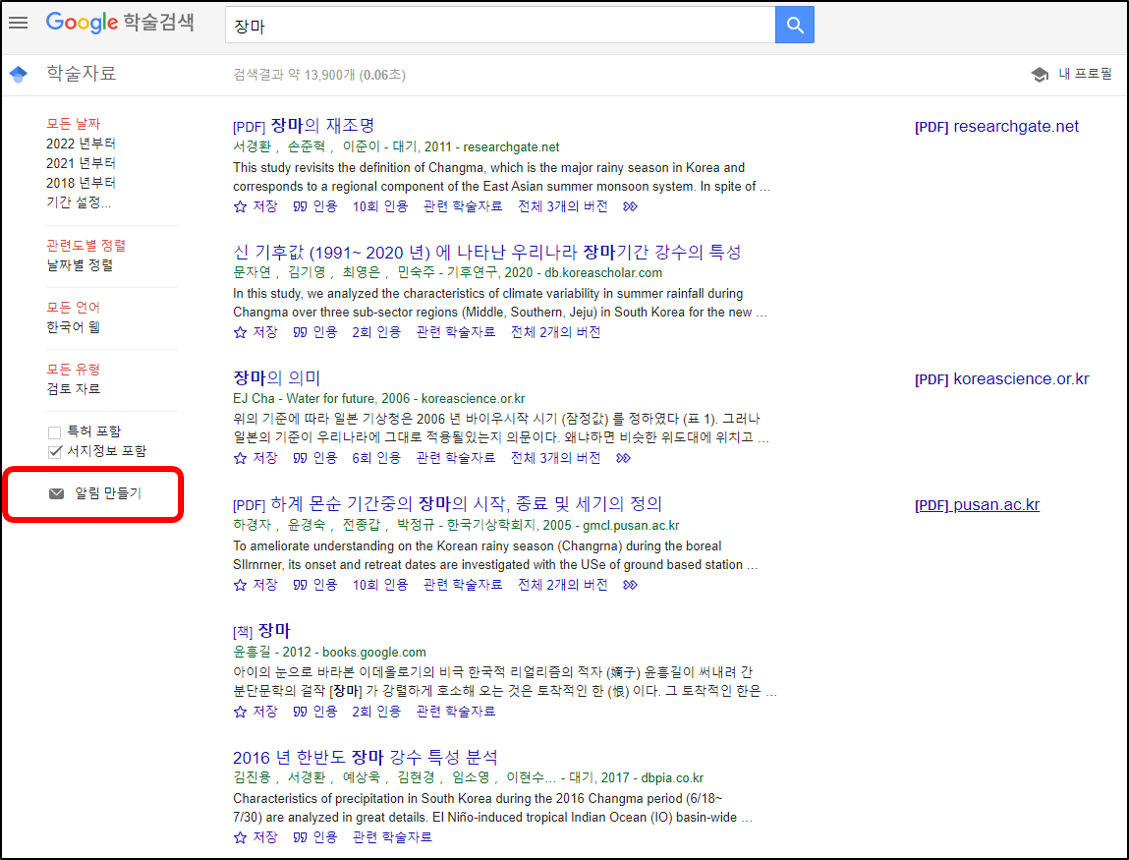Filter results since 2018 년부터
The width and height of the screenshot is (1129, 860).
click(81, 183)
